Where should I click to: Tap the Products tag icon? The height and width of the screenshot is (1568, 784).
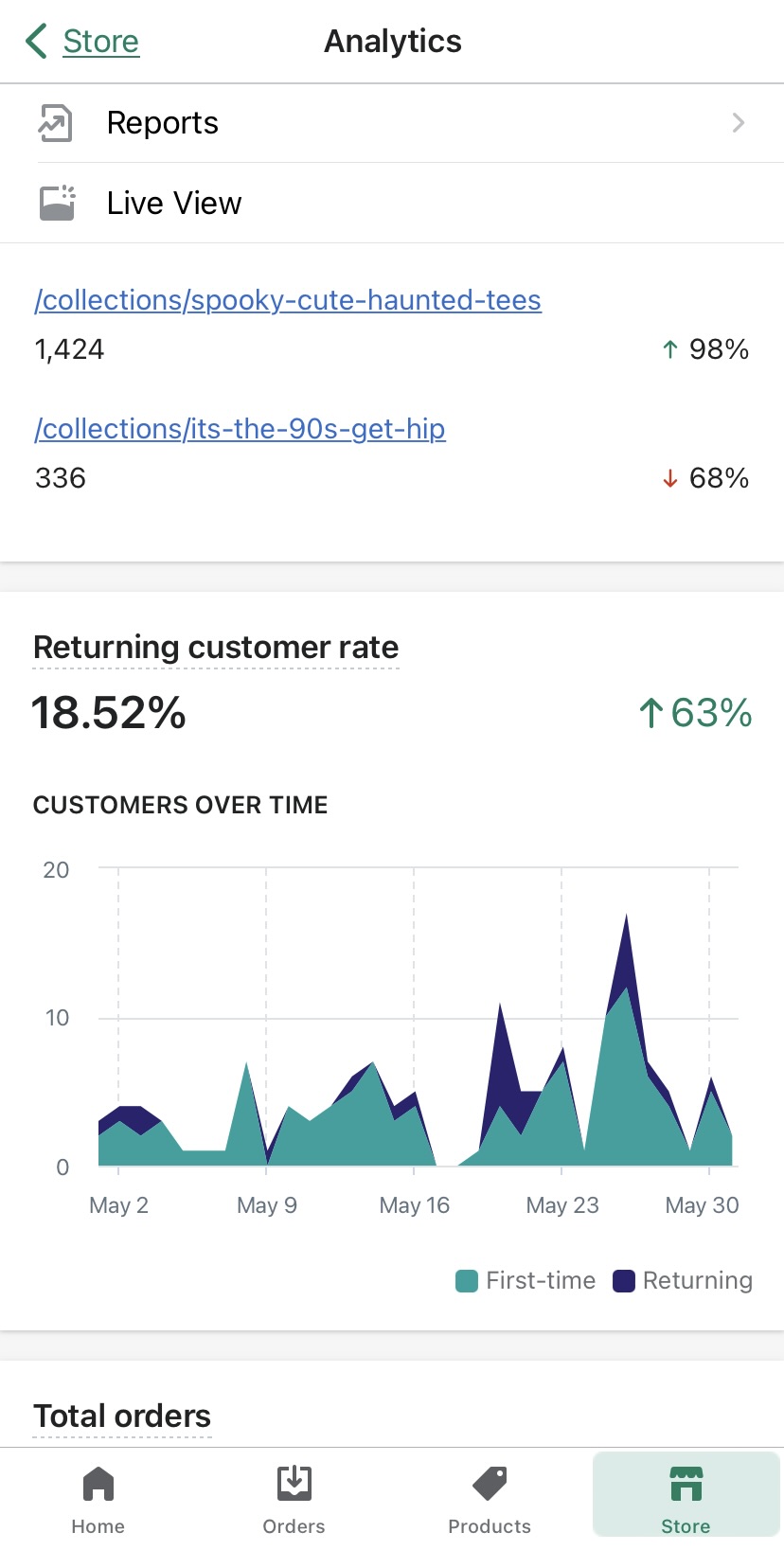490,1484
